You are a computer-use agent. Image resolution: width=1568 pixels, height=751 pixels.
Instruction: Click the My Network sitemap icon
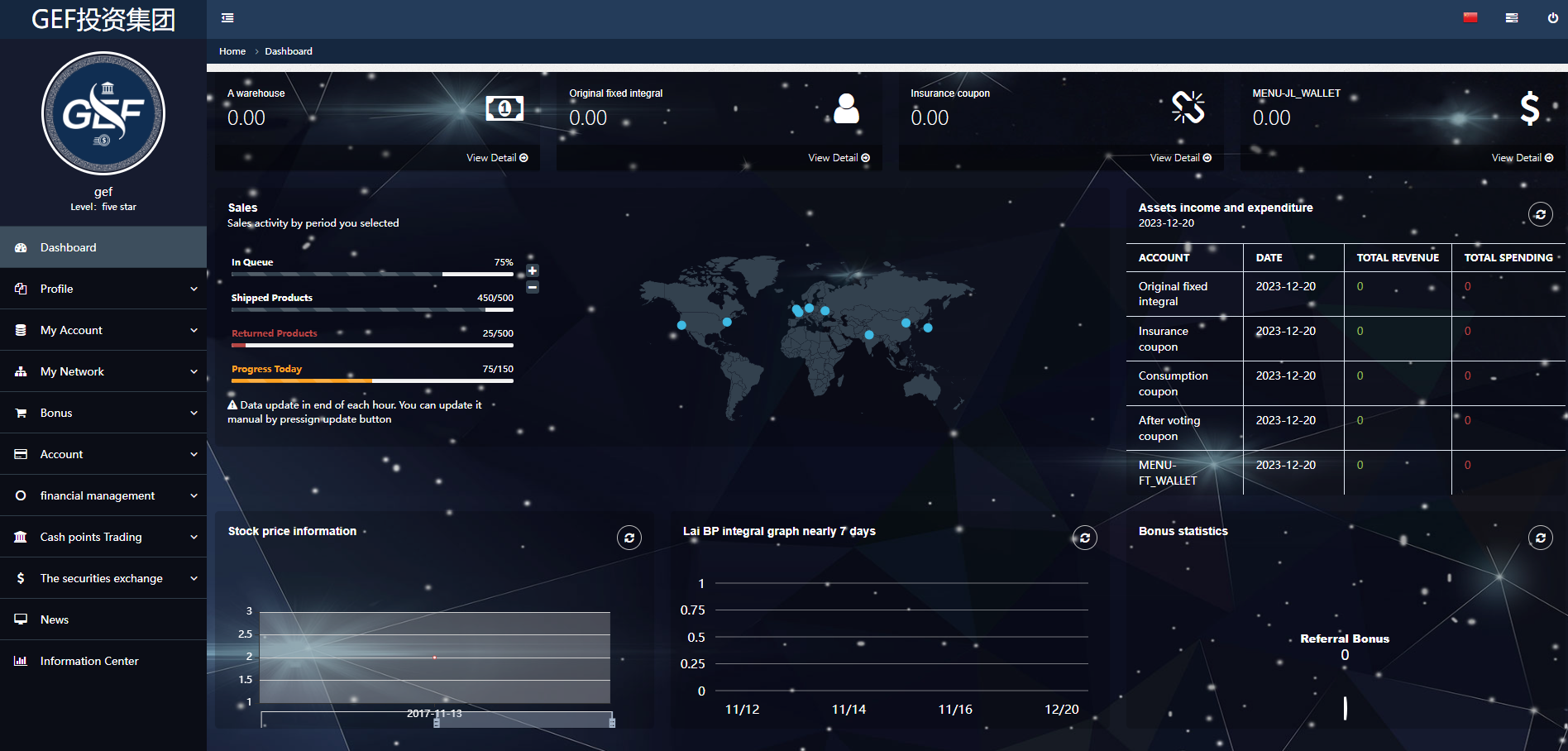click(x=21, y=371)
